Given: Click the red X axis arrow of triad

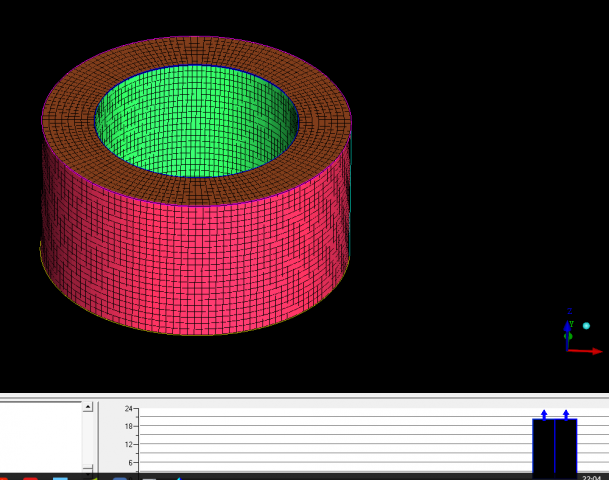Looking at the screenshot, I should 590,351.
